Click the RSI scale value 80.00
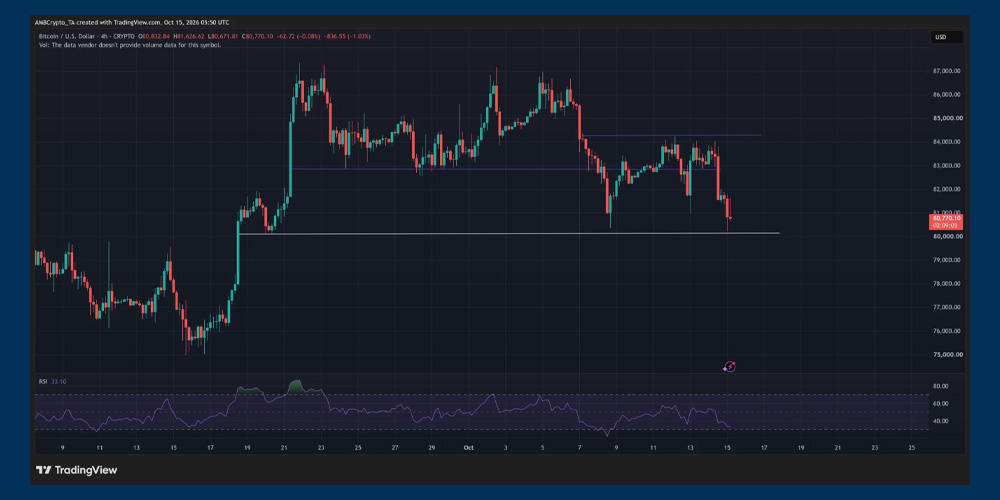 (939, 386)
